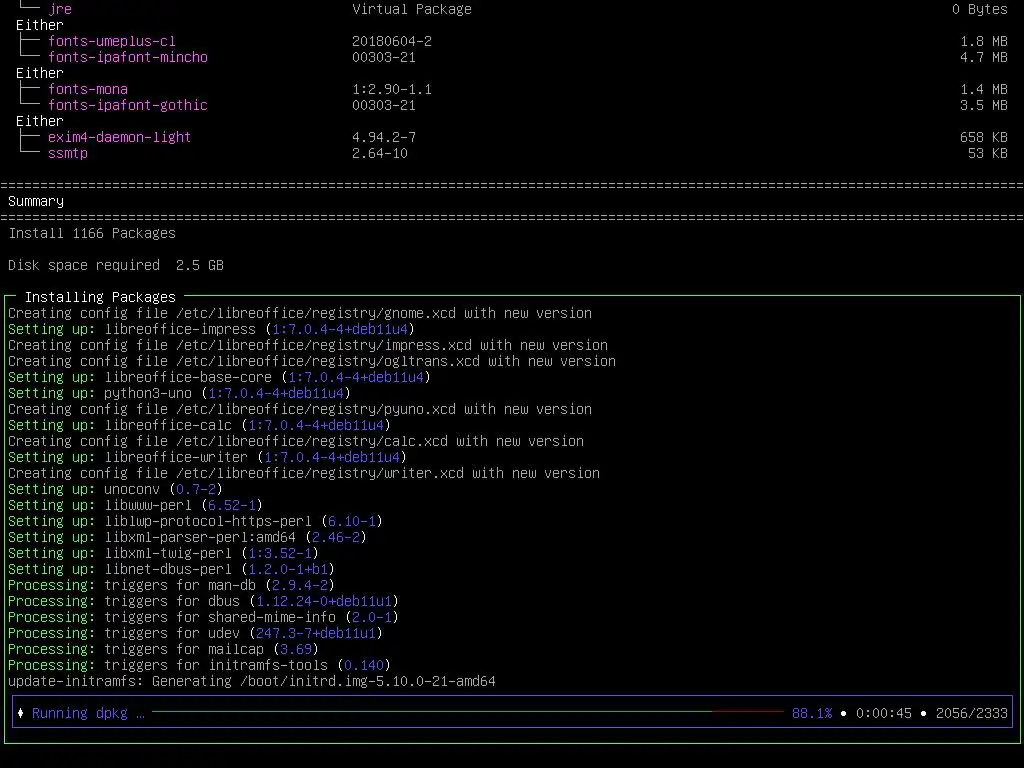Screen dimensions: 1024x768
Task: Select the exim4-daemon-light package name
Action: pyautogui.click(x=120, y=137)
